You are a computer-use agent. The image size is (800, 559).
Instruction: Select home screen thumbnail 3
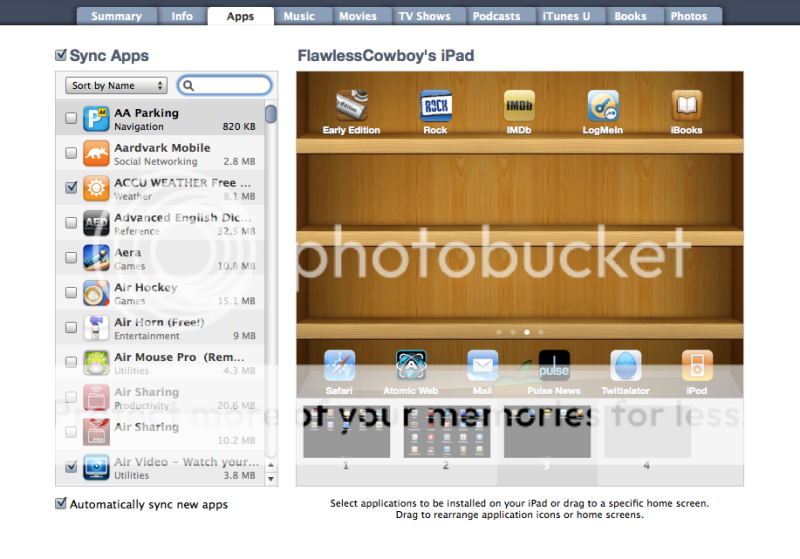tap(547, 433)
